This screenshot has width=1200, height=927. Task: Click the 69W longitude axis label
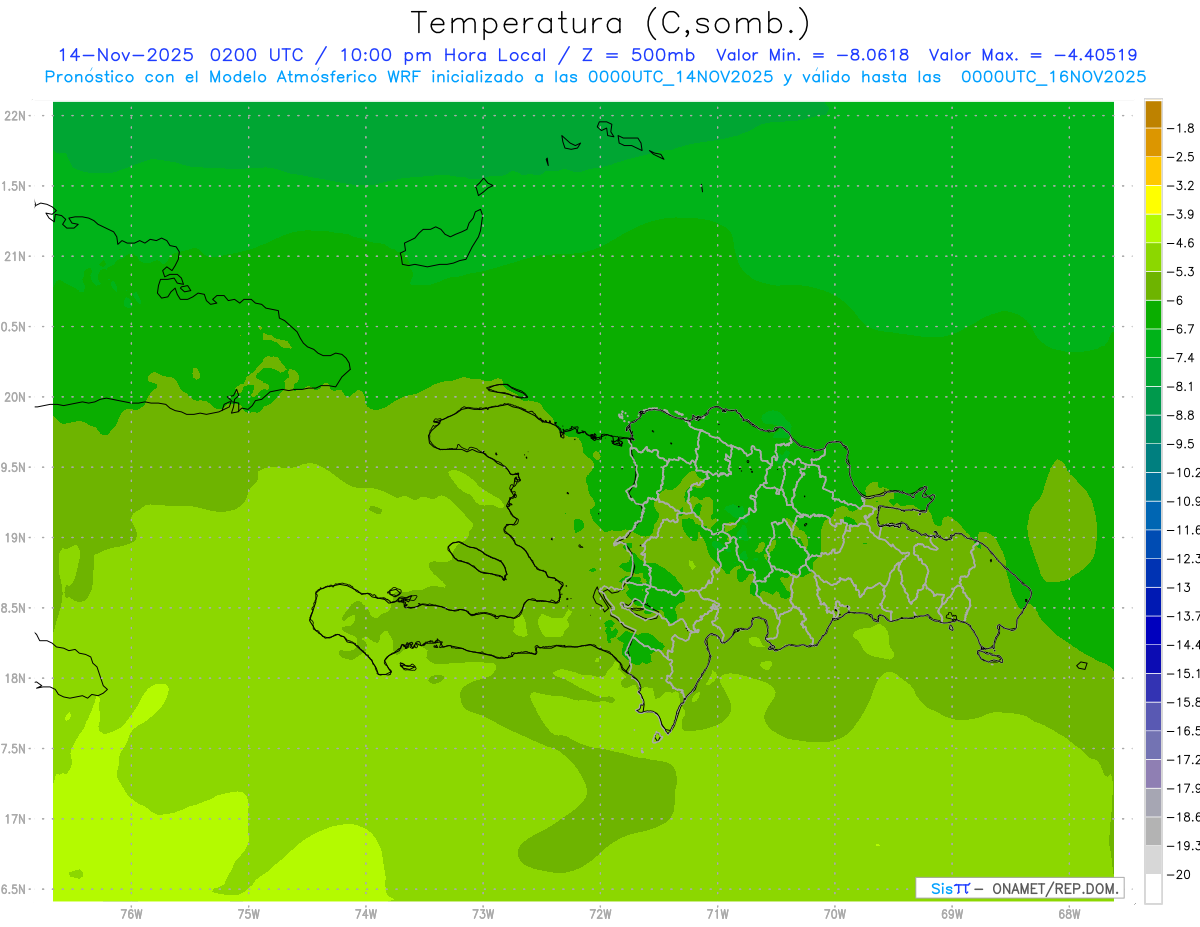[951, 913]
